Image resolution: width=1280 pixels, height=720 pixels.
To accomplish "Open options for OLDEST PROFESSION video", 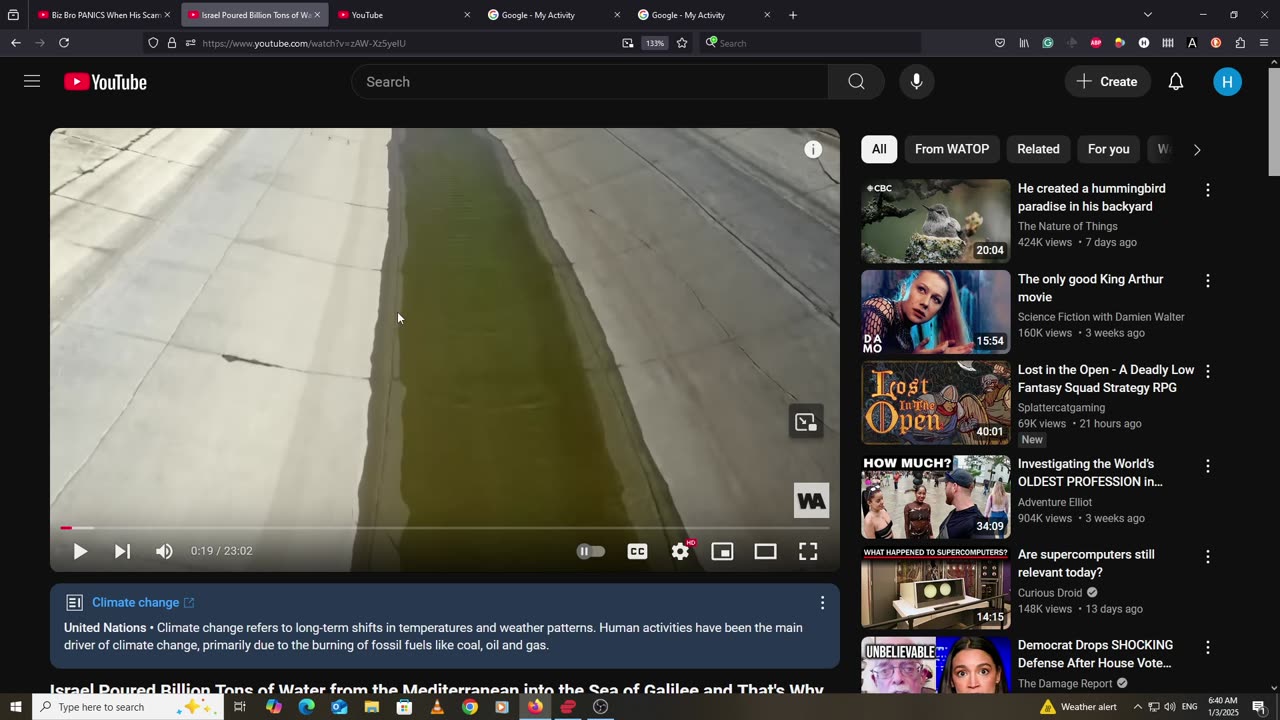I will pos(1207,466).
